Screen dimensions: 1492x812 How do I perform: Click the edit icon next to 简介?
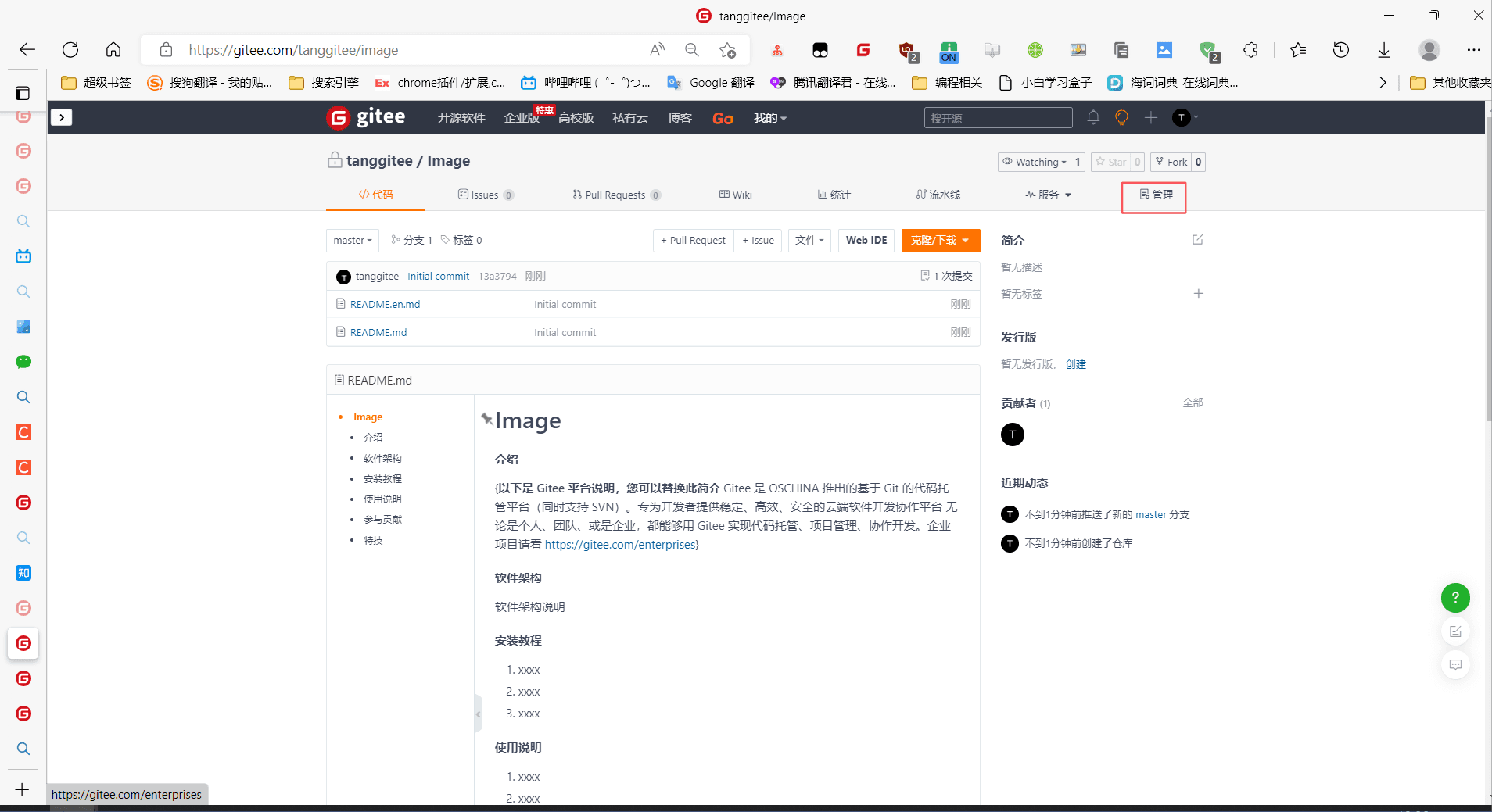click(1197, 240)
